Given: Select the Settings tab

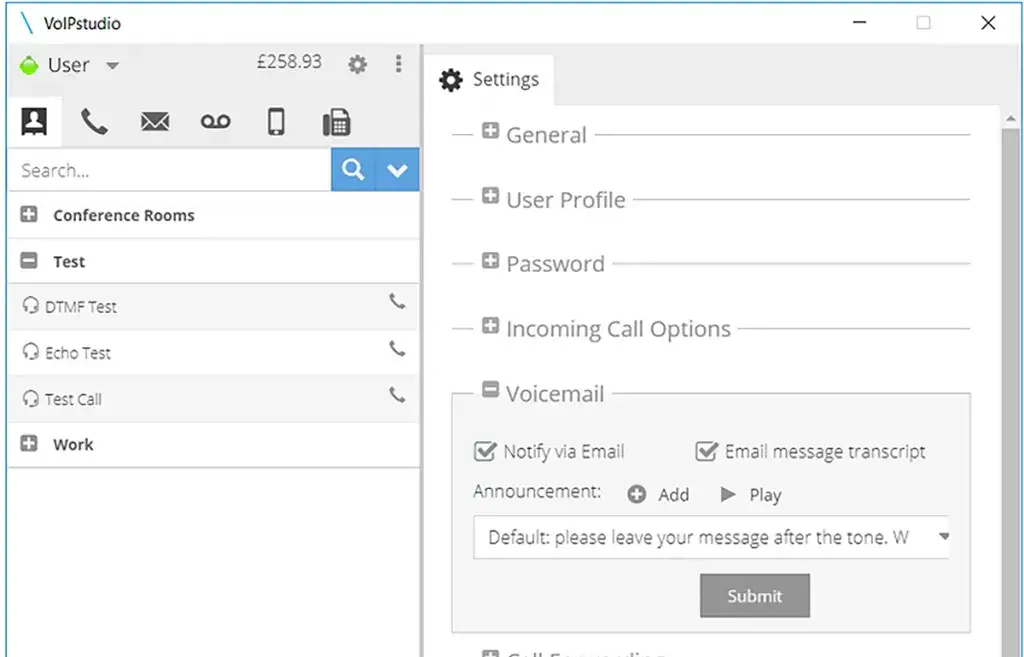Looking at the screenshot, I should pyautogui.click(x=490, y=80).
